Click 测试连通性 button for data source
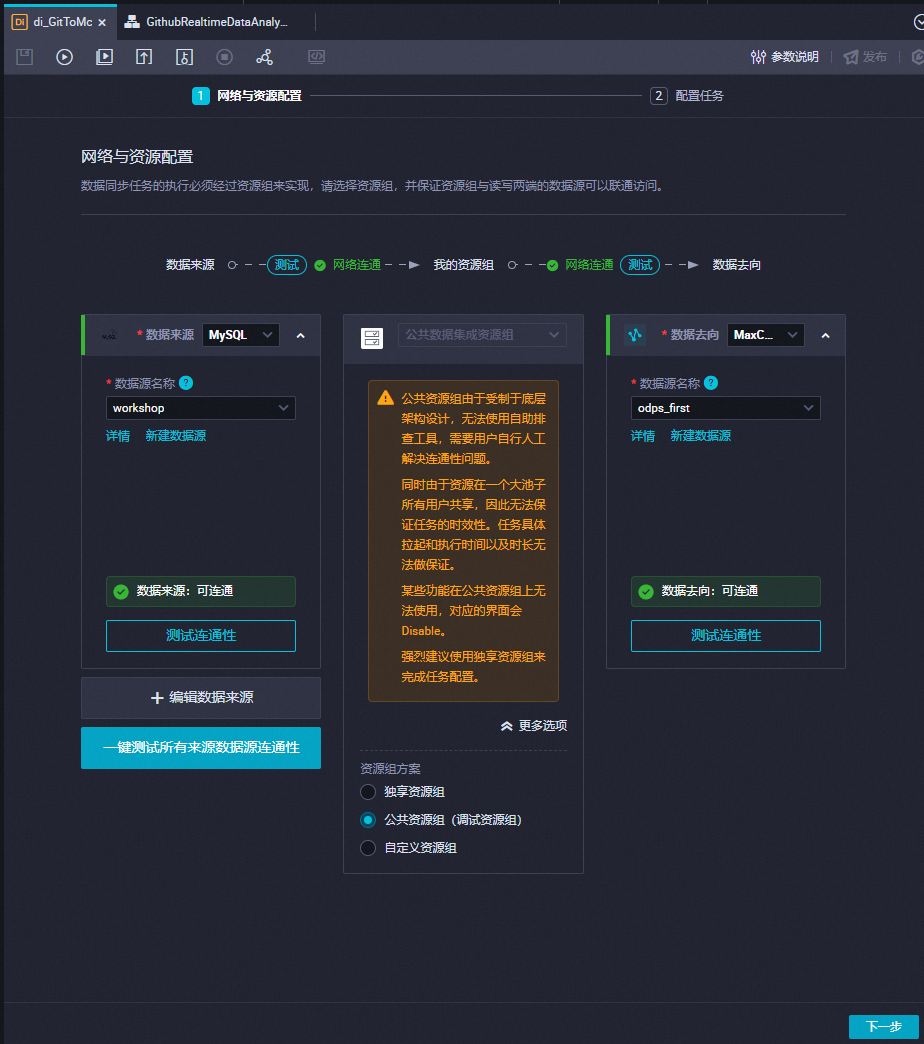The height and width of the screenshot is (1044, 924). coord(200,636)
